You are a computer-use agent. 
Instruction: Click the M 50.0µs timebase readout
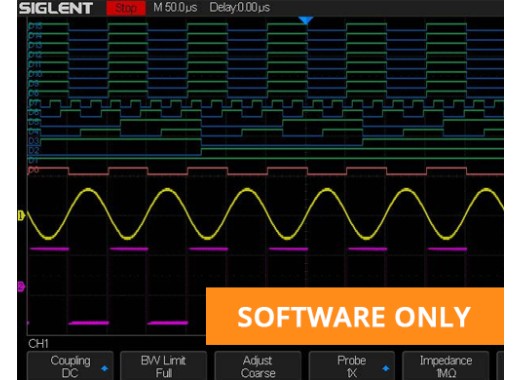tap(175, 8)
